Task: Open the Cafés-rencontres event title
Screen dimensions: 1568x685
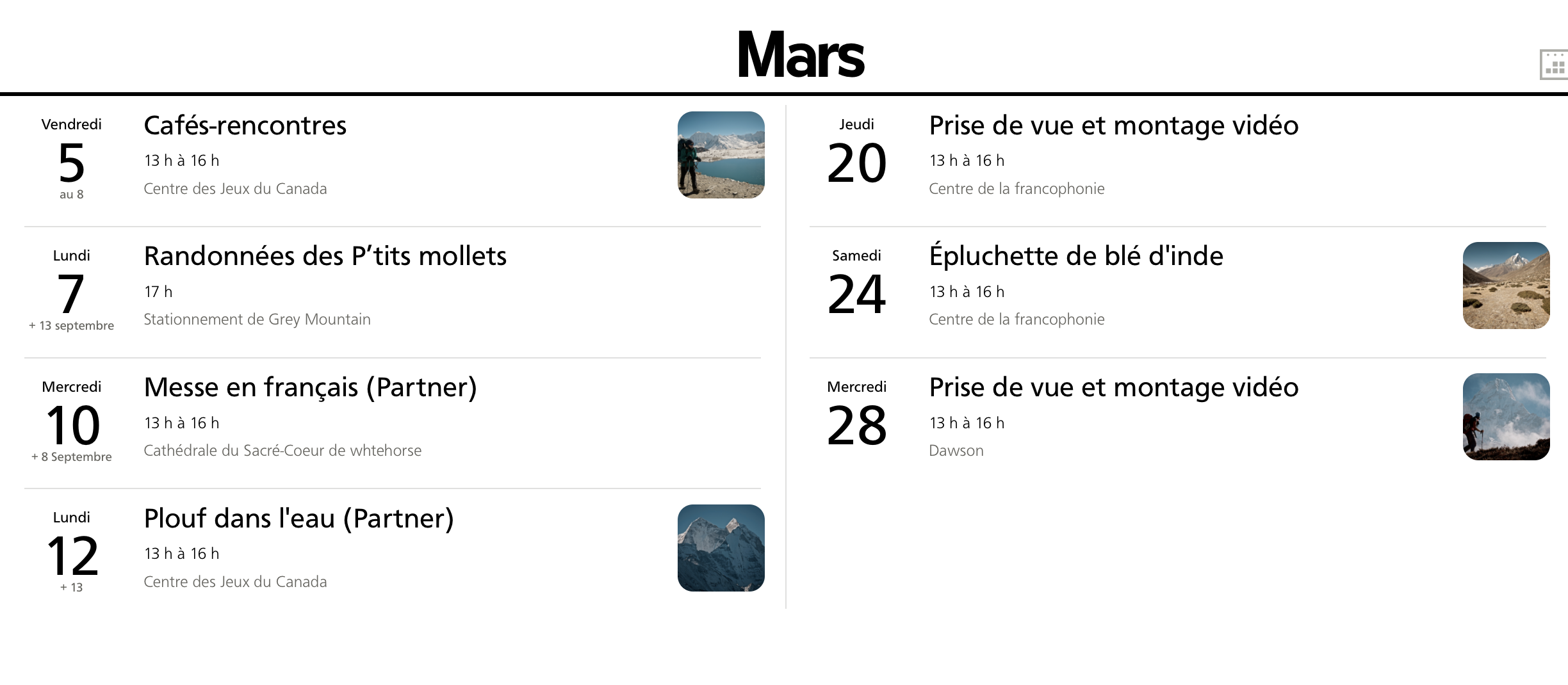Action: click(245, 125)
